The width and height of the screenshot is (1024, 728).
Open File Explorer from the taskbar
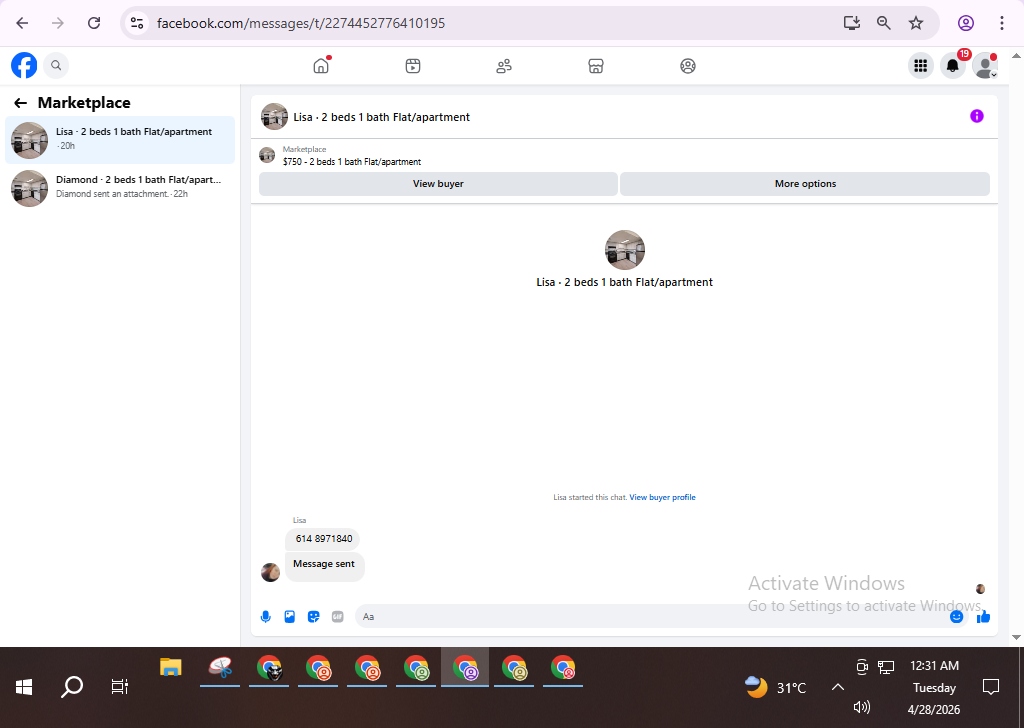tap(170, 667)
